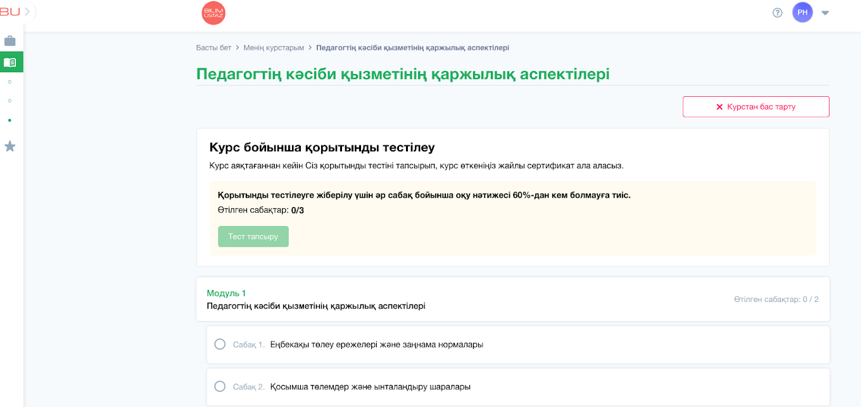This screenshot has width=861, height=407.
Task: Open Менің курстарым breadcrumb
Action: click(x=273, y=48)
